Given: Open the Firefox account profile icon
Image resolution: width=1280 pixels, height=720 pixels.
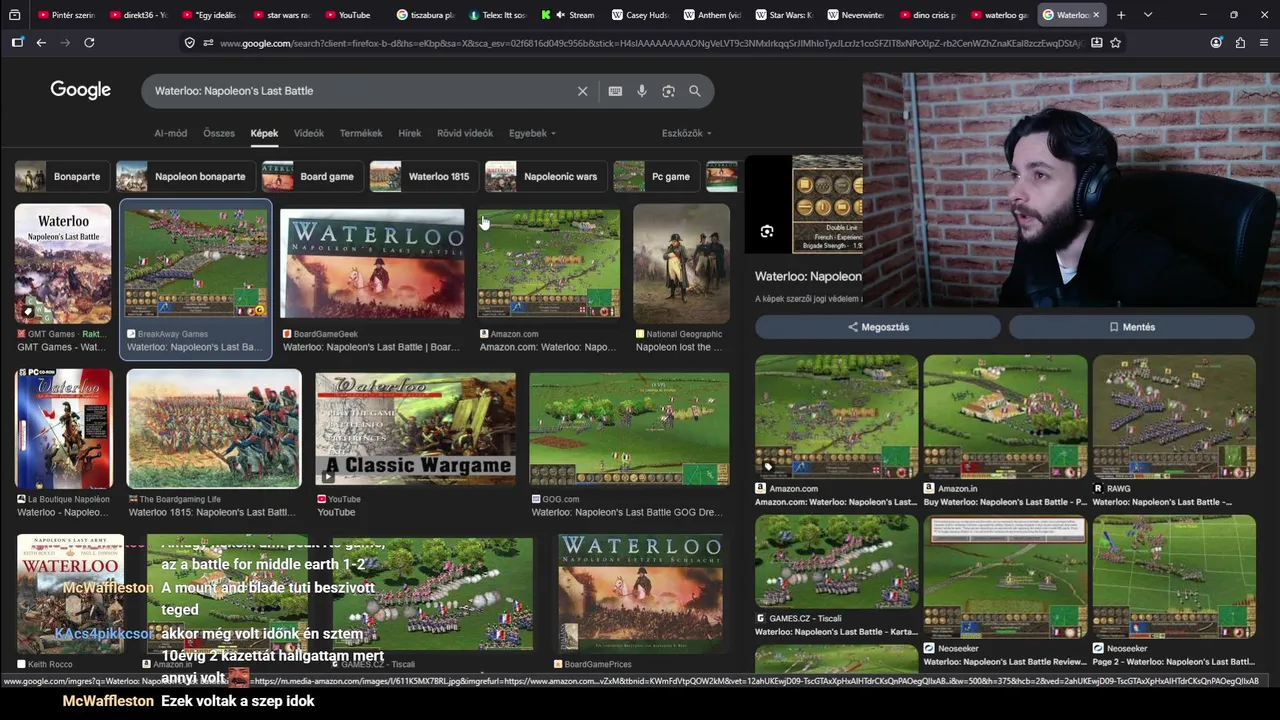Looking at the screenshot, I should point(1216,43).
